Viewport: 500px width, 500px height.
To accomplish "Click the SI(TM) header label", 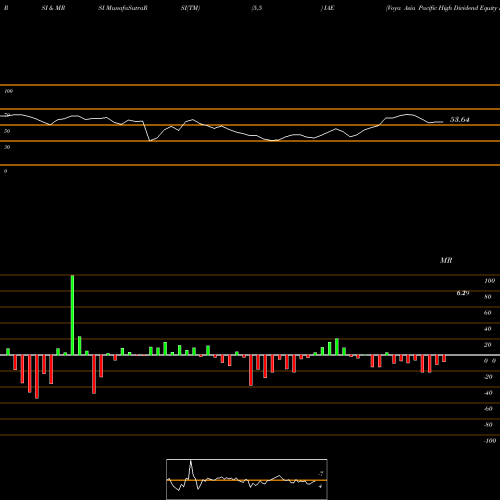I will pos(190,8).
